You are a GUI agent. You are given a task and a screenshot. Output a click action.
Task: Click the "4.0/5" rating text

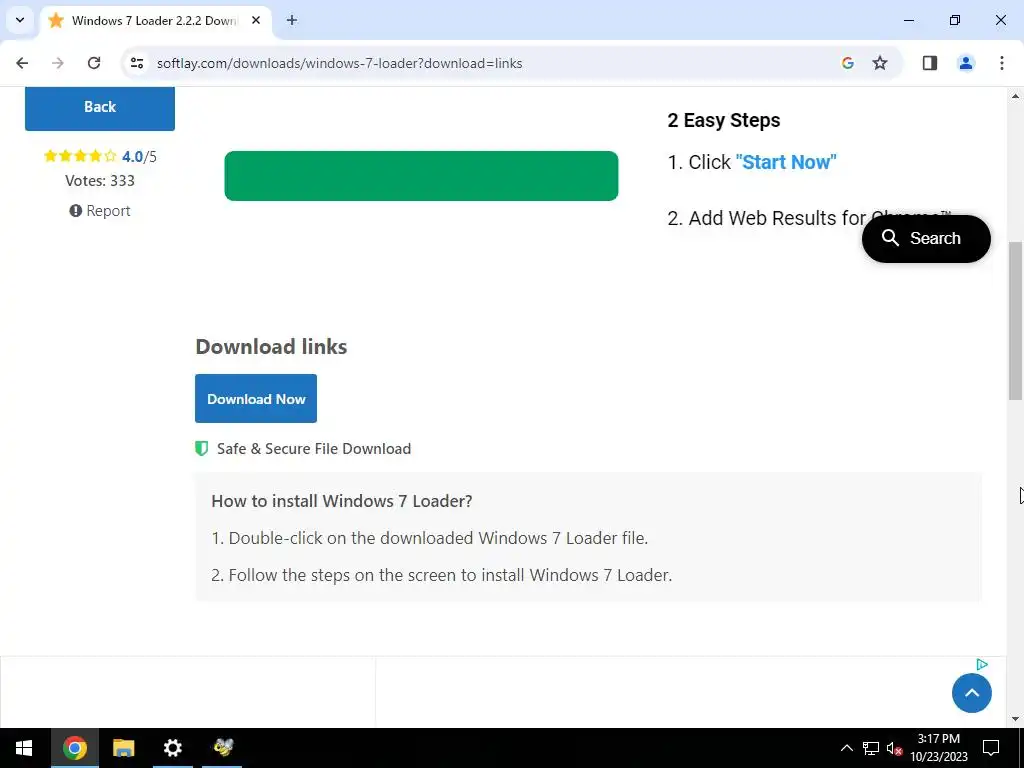[139, 157]
